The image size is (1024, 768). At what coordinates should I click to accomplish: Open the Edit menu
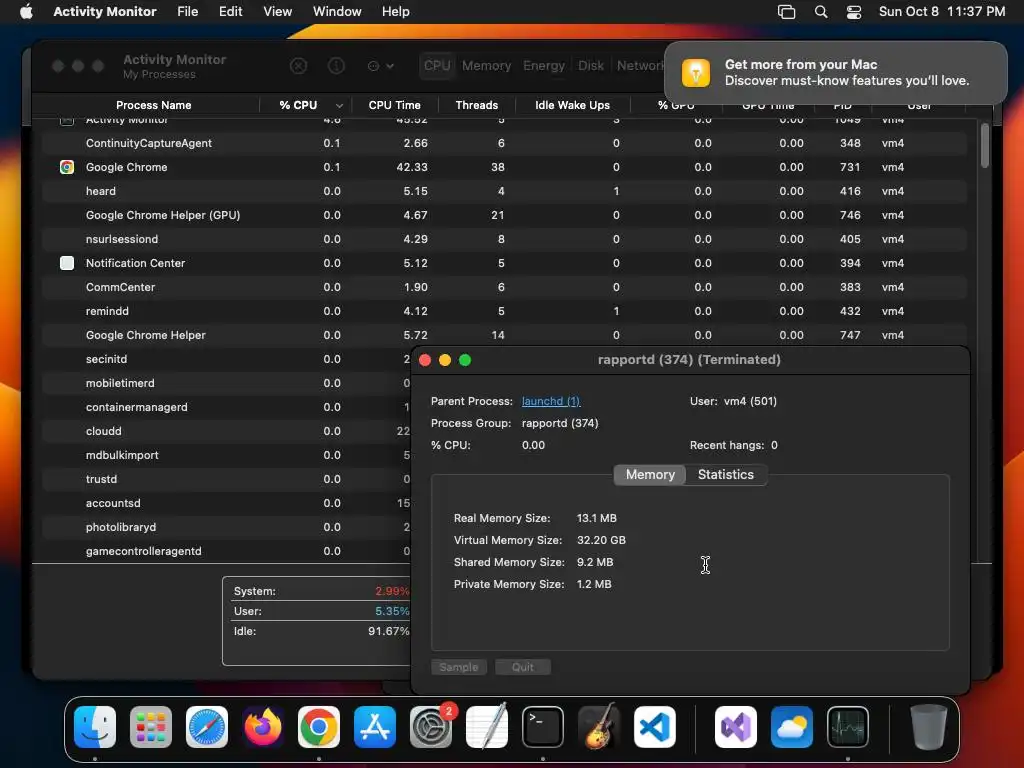coord(231,11)
